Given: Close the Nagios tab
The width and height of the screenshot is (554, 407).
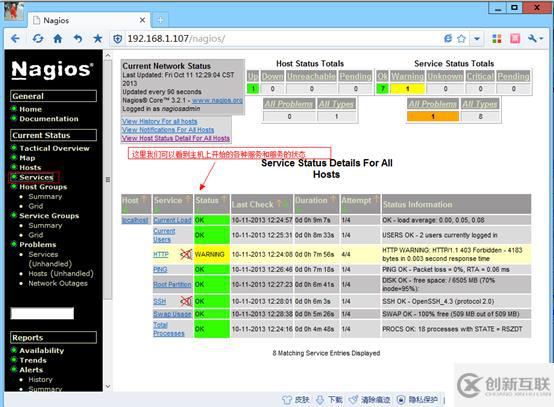Looking at the screenshot, I should [142, 20].
